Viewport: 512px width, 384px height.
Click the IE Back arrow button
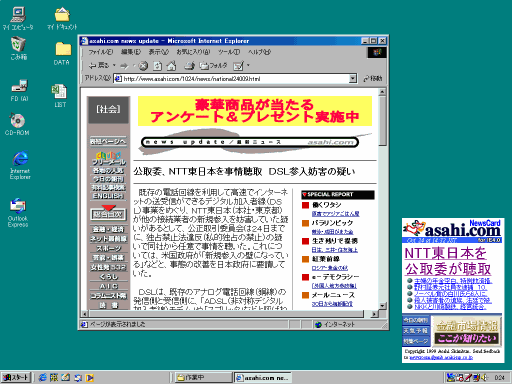point(99,66)
